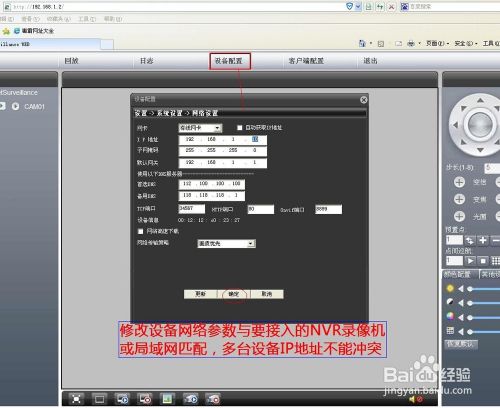Click the saturation slider handle
500x408 pixels.
(x=470, y=317)
